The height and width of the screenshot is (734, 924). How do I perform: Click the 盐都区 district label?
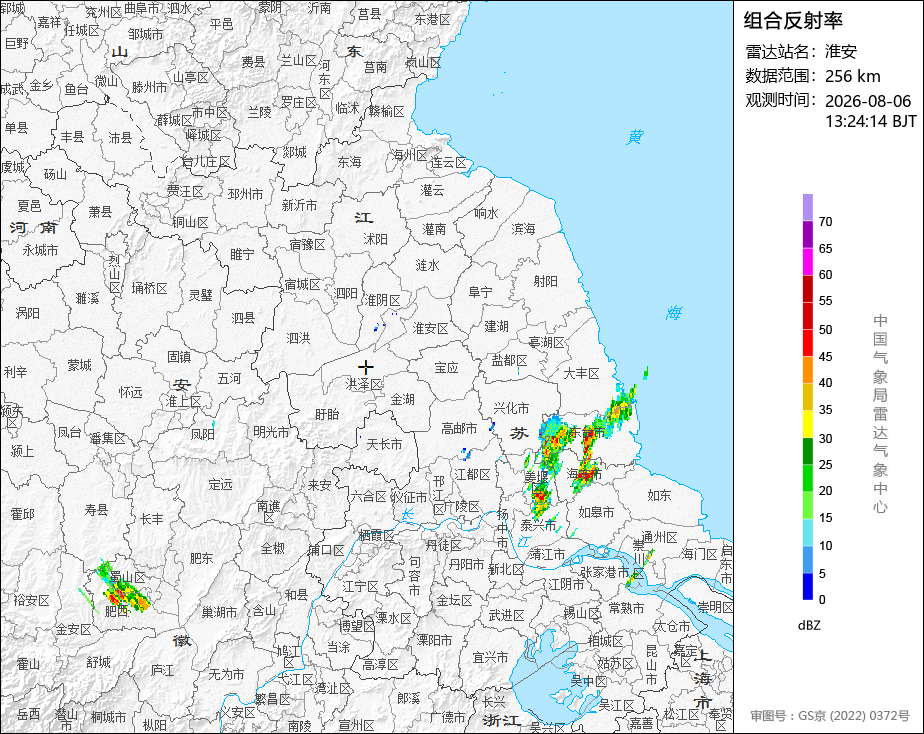click(x=509, y=361)
